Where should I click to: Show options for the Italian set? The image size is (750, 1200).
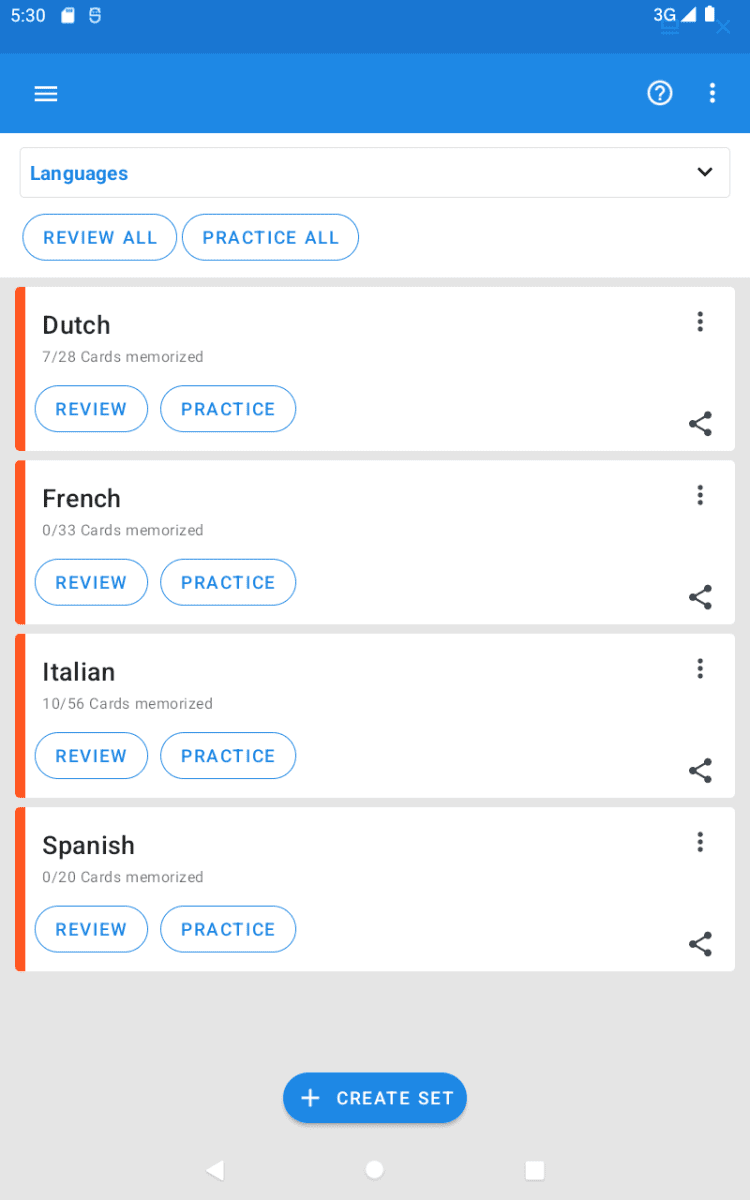click(x=700, y=669)
